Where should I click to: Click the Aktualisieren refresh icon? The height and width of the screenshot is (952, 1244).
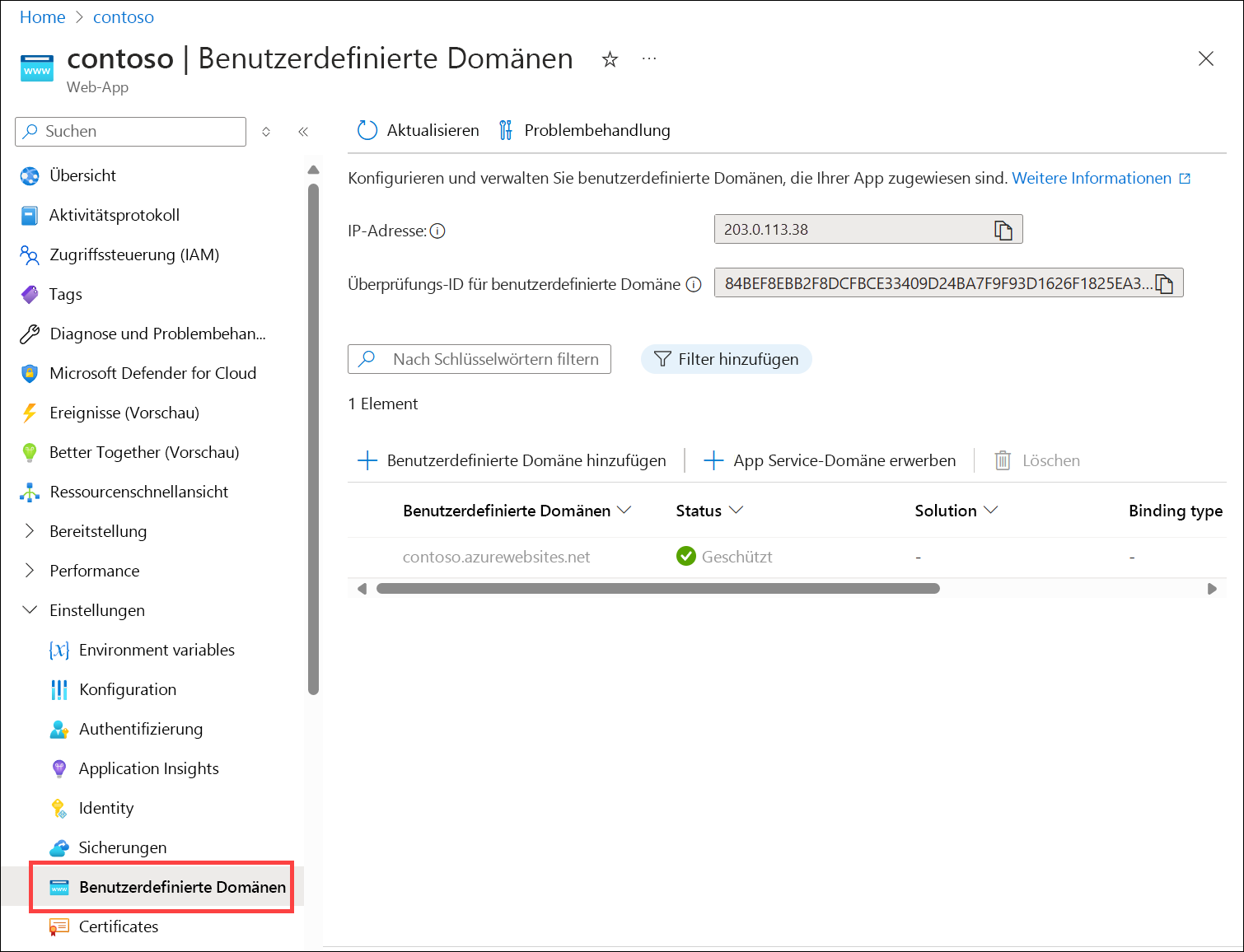pyautogui.click(x=367, y=130)
